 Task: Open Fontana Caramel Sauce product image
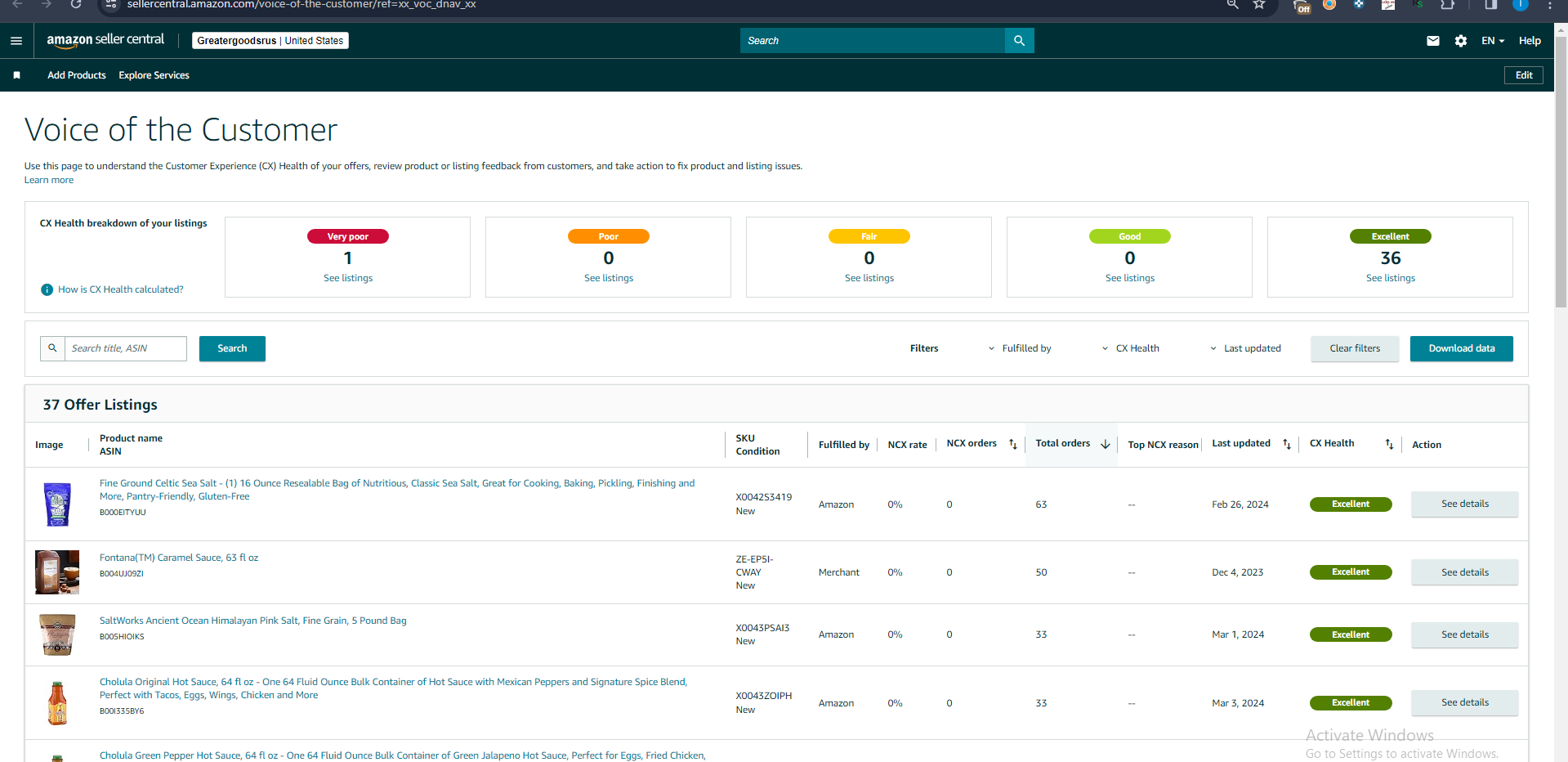[x=57, y=572]
